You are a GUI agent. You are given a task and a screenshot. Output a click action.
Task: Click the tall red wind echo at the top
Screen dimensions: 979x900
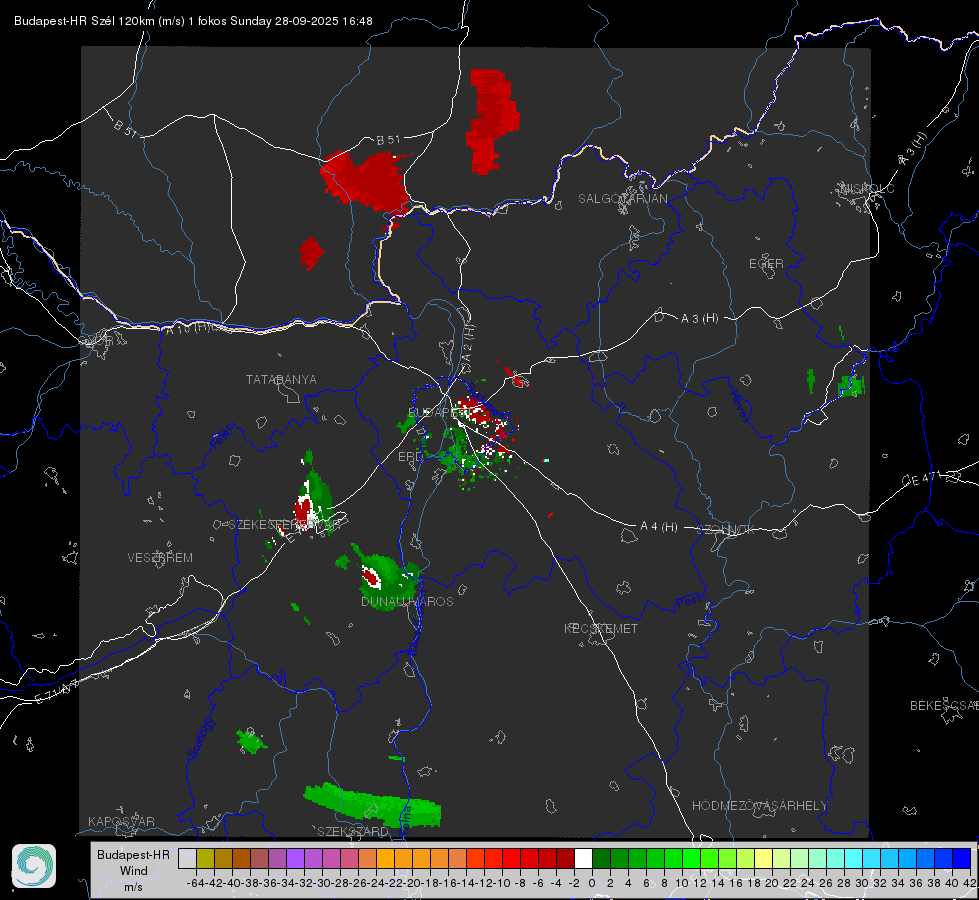coord(493,121)
